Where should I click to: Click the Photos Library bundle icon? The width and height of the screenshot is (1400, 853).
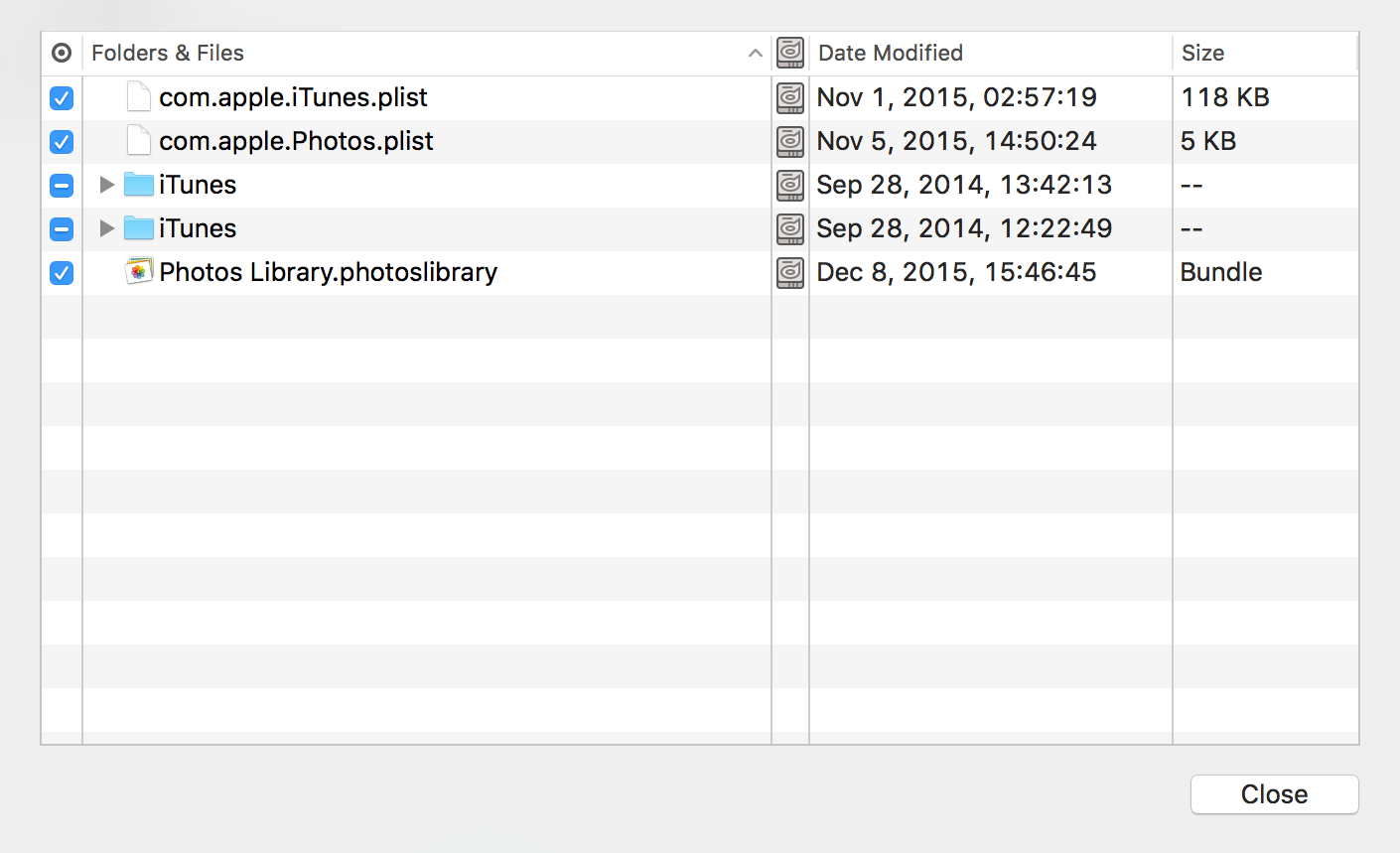(x=139, y=272)
